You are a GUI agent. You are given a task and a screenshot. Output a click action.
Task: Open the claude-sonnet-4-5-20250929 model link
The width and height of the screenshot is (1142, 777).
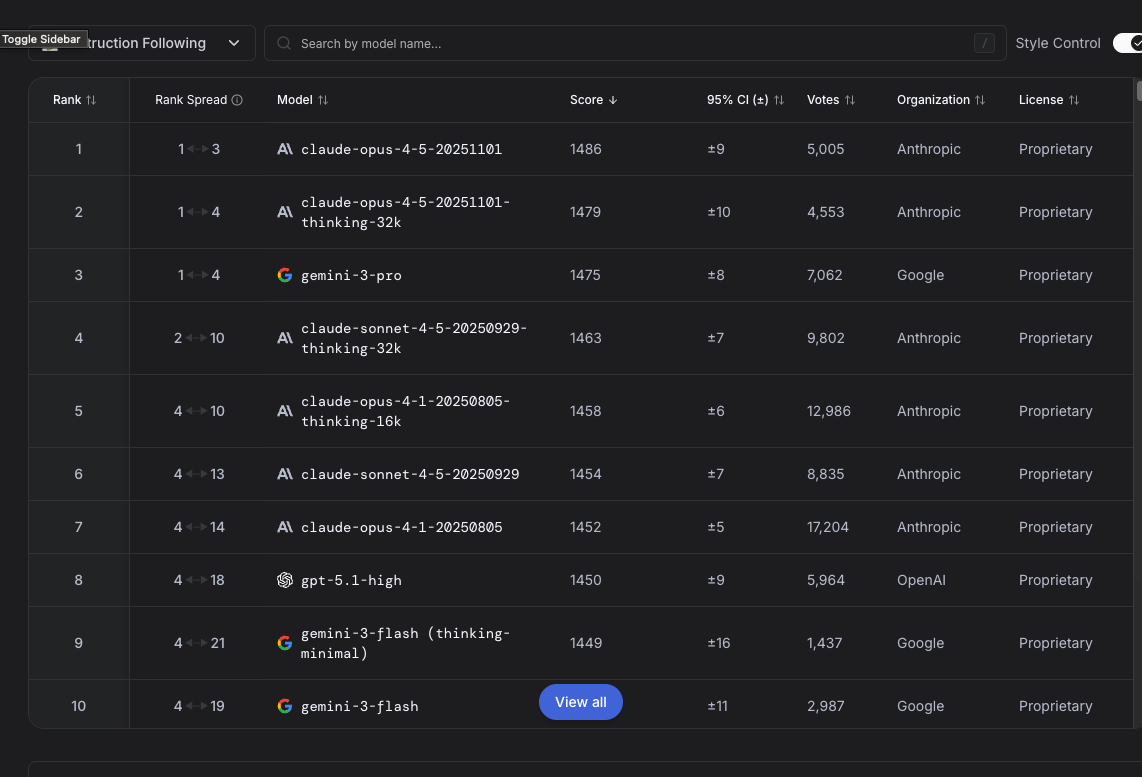tap(410, 474)
